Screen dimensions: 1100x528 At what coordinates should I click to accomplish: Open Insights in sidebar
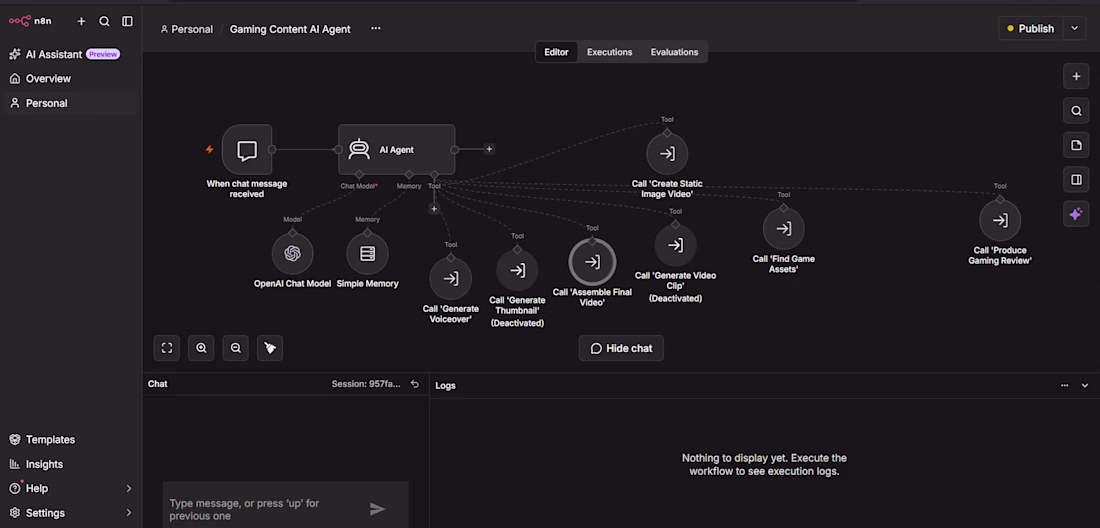(44, 464)
